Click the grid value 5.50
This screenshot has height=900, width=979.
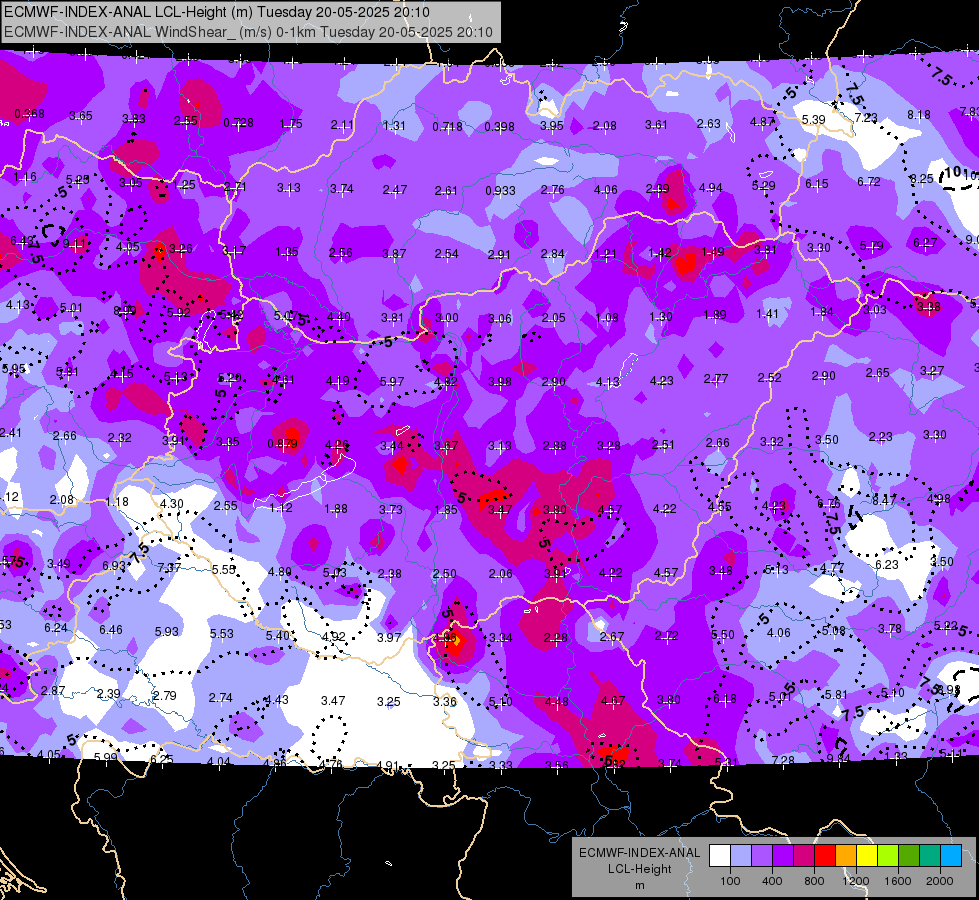(x=723, y=635)
